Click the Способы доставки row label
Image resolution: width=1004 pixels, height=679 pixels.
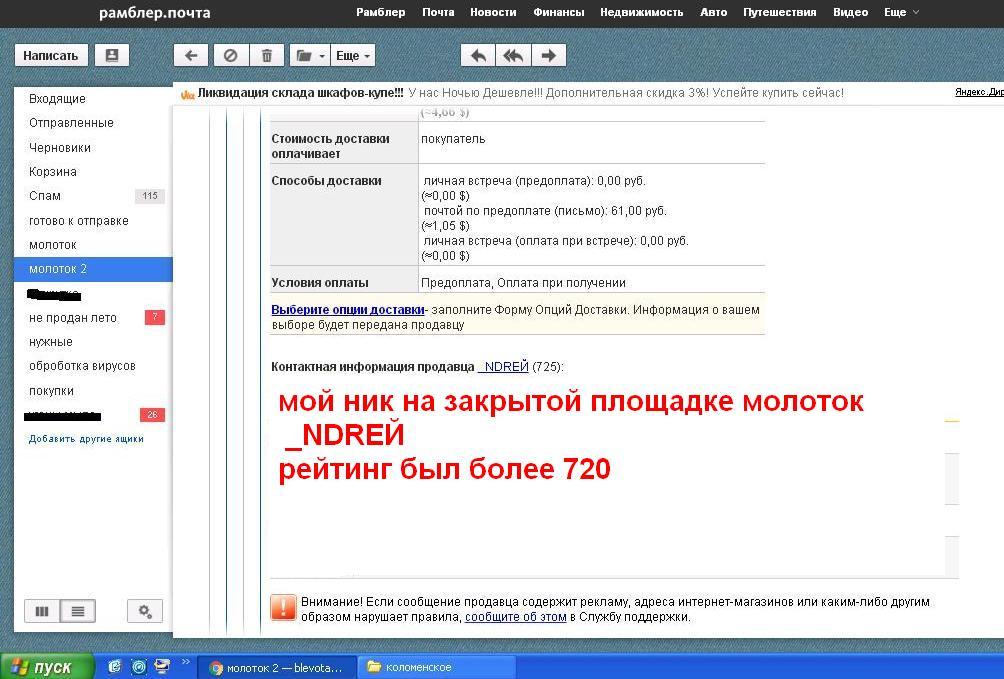coord(327,181)
